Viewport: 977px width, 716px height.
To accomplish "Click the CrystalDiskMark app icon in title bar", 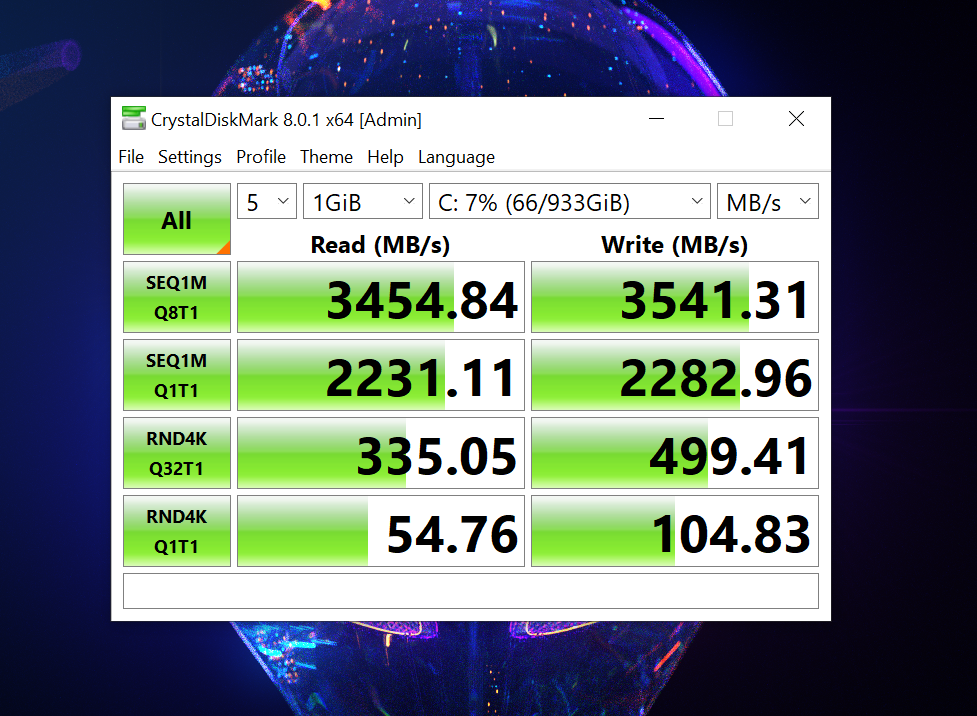I will (133, 118).
